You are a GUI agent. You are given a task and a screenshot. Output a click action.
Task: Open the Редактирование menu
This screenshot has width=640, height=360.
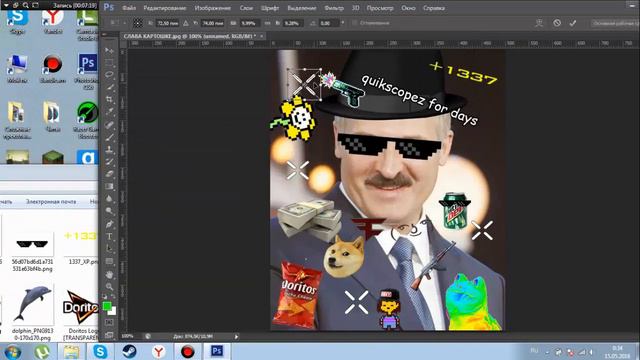pyautogui.click(x=164, y=8)
